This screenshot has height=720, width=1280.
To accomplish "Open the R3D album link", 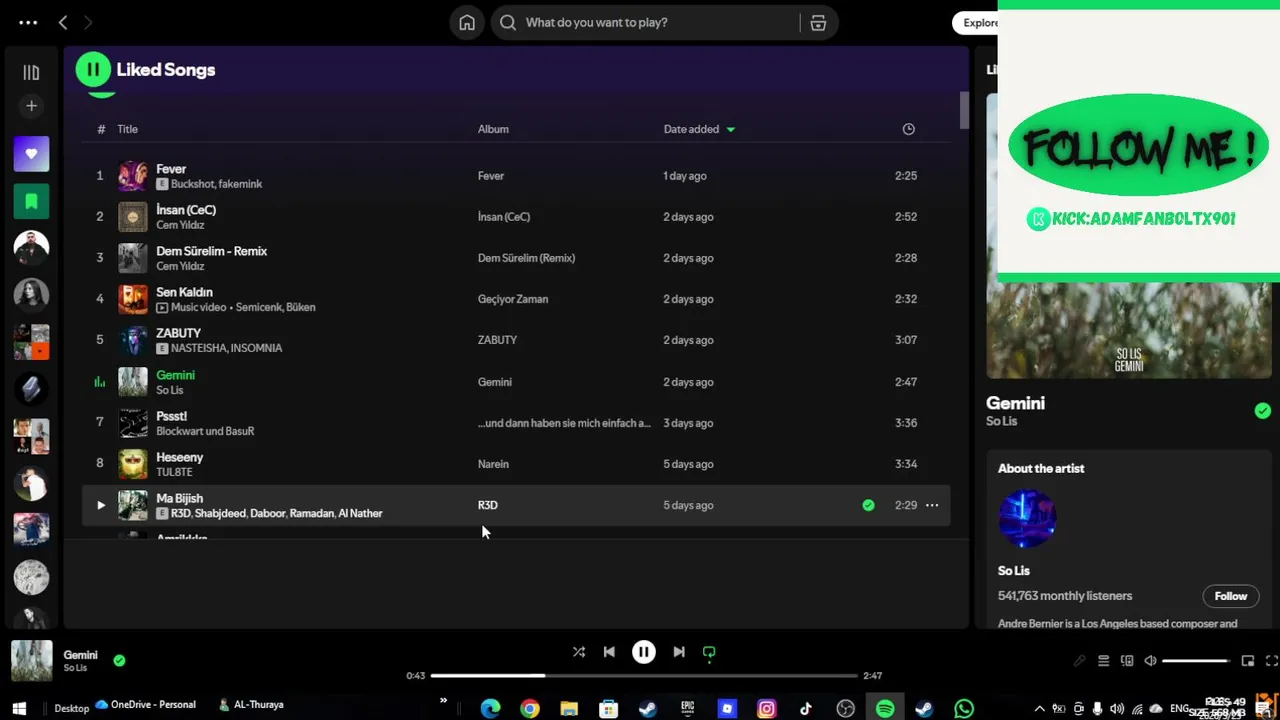I will (x=487, y=505).
